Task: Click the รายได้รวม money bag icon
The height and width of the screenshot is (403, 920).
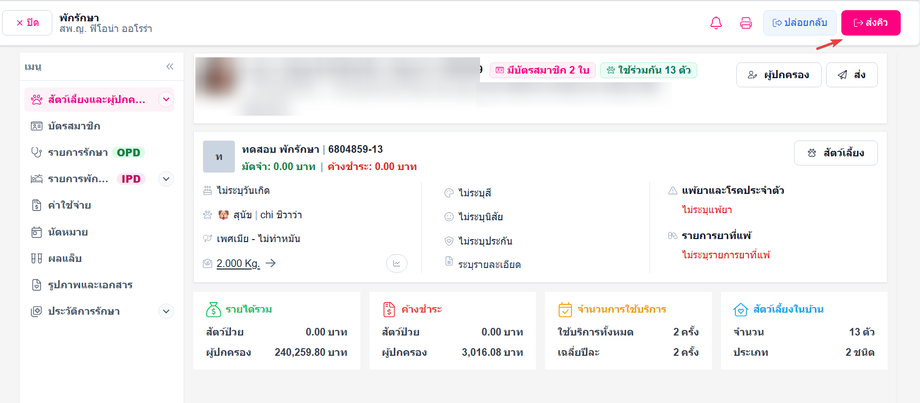Action: 213,309
